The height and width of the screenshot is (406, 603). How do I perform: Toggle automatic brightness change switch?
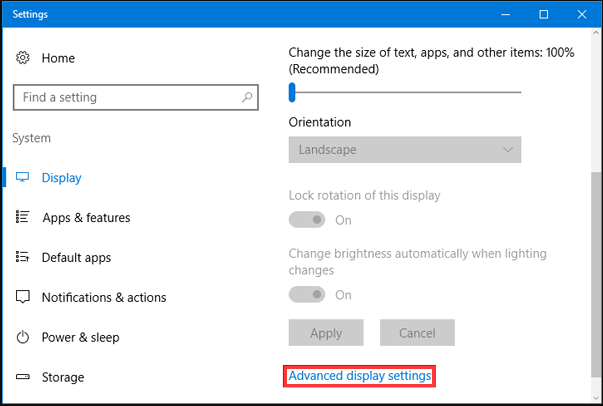point(307,295)
